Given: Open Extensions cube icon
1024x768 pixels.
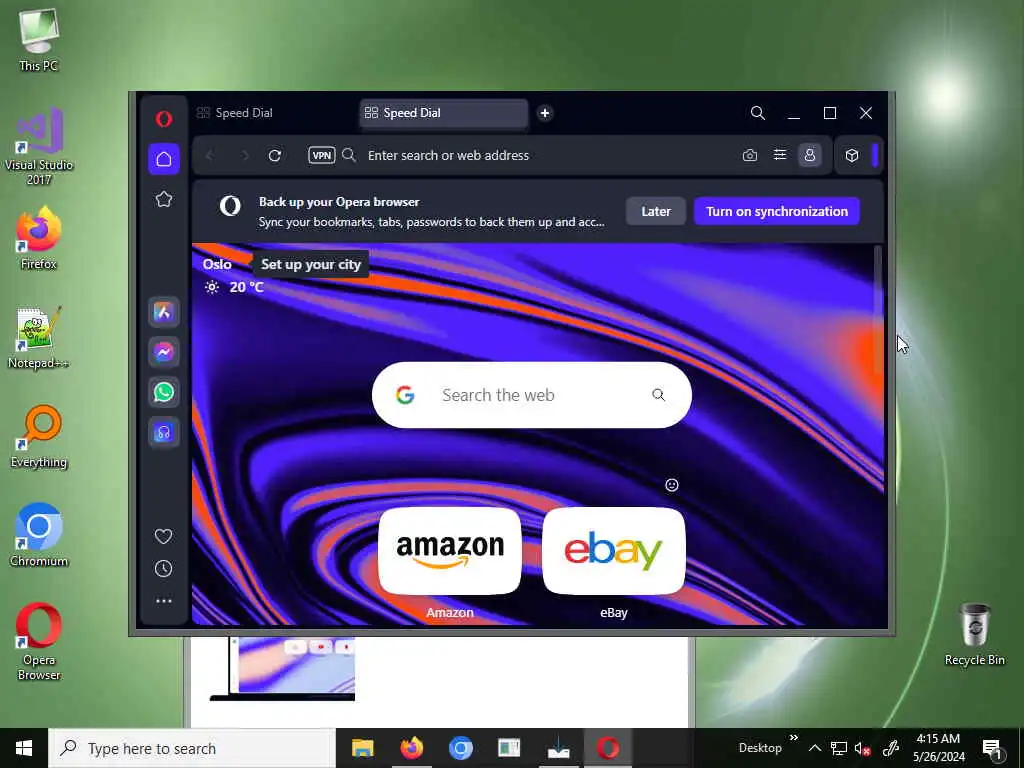Looking at the screenshot, I should pyautogui.click(x=852, y=155).
